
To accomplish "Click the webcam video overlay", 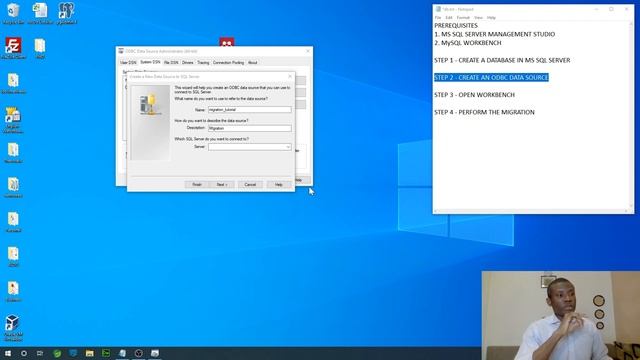I will (x=560, y=316).
